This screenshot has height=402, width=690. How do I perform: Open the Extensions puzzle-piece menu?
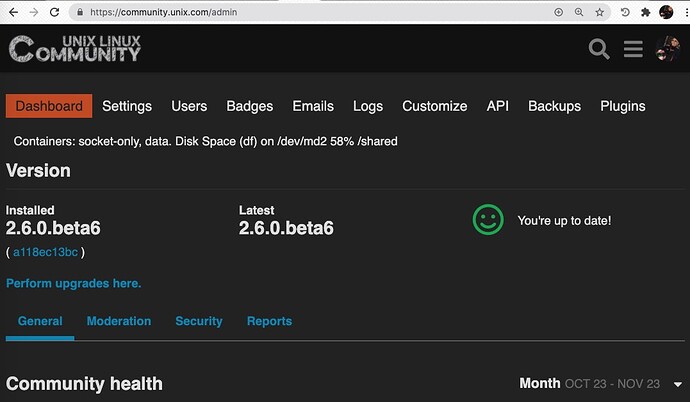tap(646, 12)
